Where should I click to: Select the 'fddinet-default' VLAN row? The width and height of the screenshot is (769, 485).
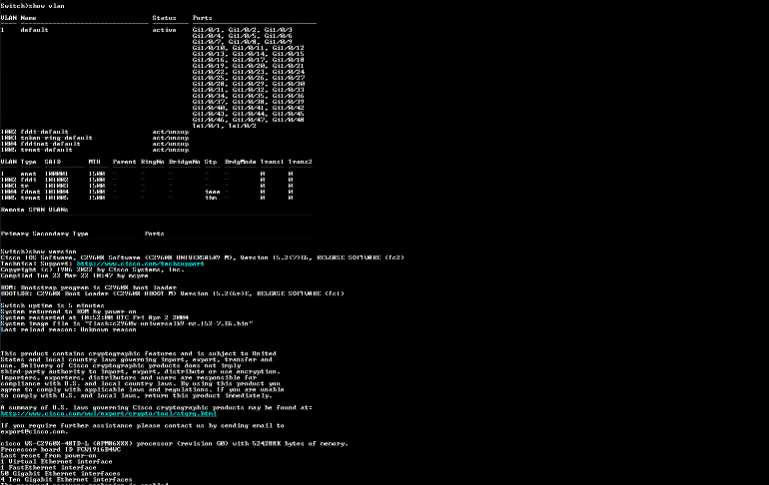pos(95,144)
